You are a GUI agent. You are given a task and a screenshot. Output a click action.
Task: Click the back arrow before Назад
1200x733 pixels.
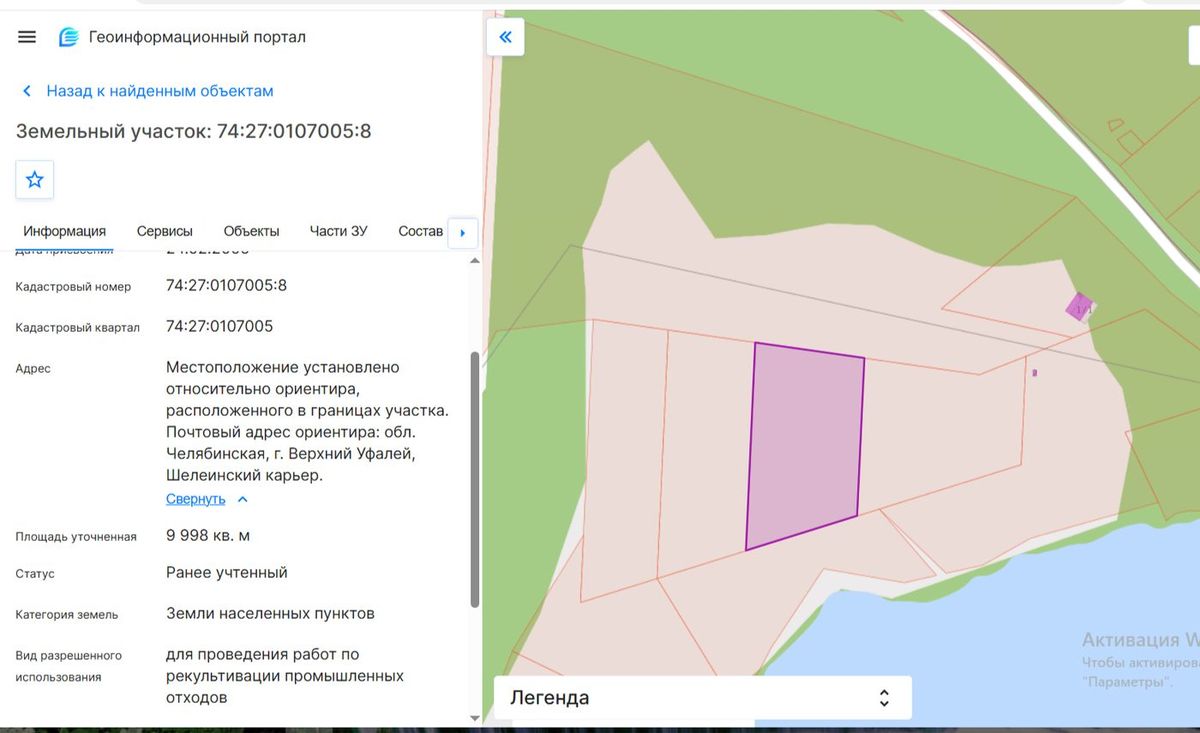pos(27,91)
